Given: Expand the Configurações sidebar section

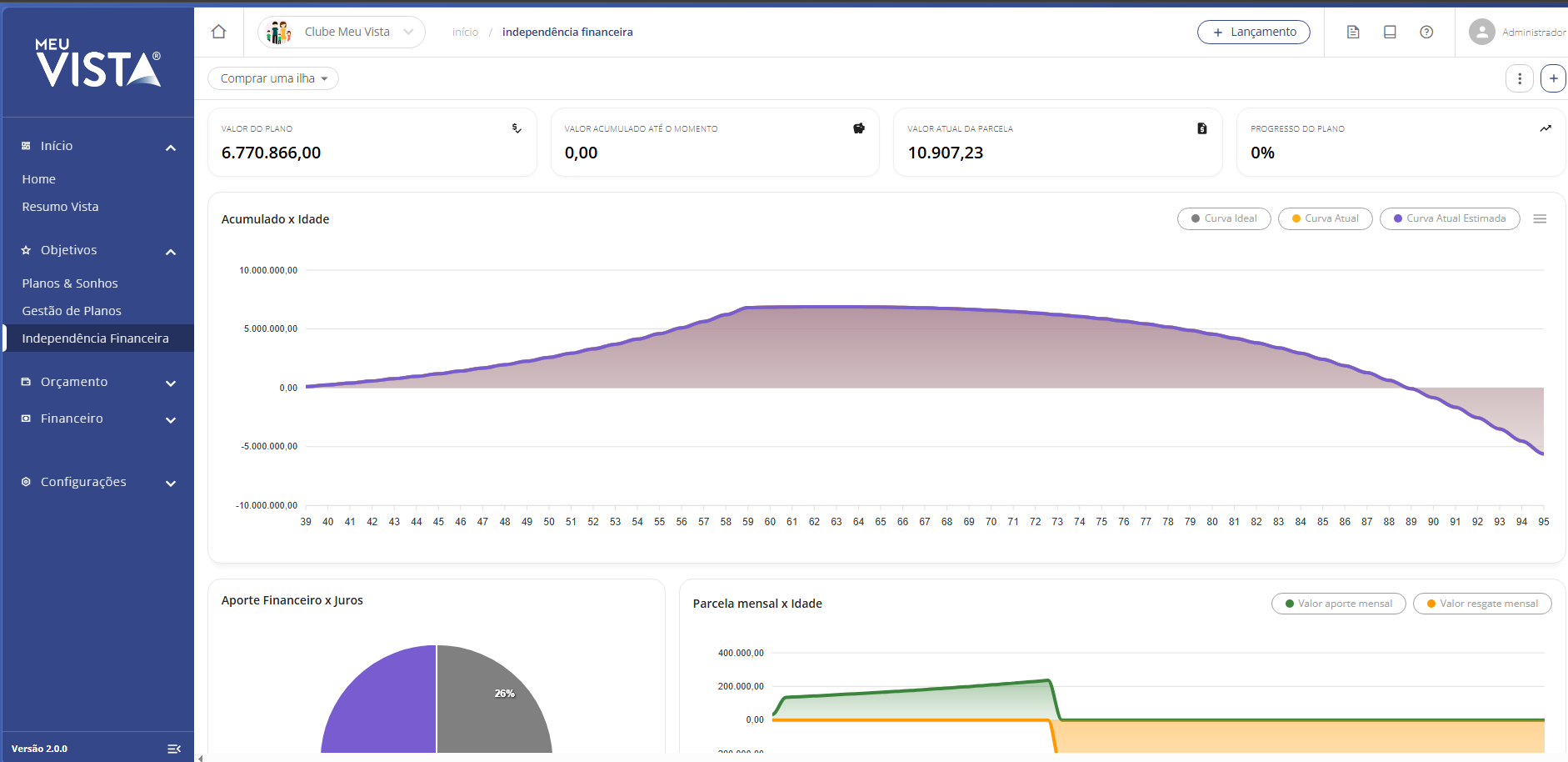Looking at the screenshot, I should (x=97, y=482).
